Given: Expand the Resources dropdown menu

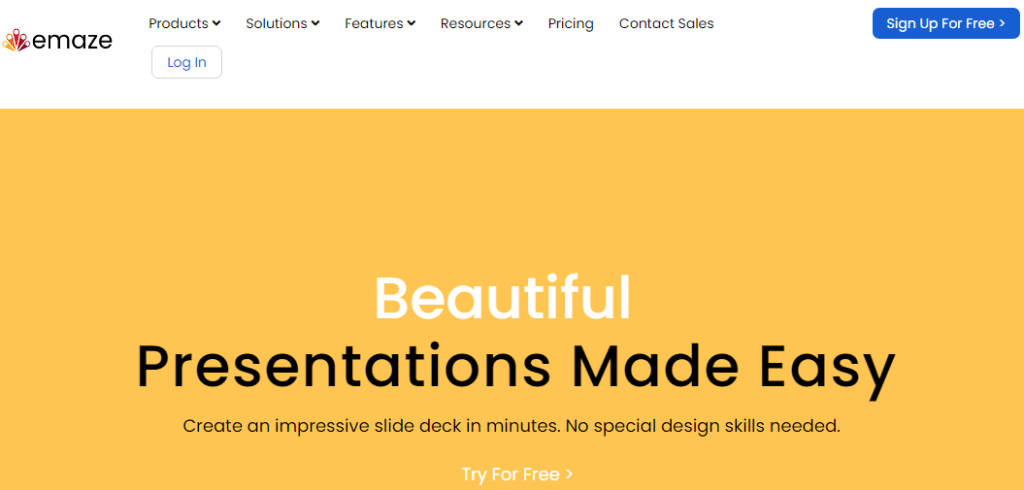Looking at the screenshot, I should pyautogui.click(x=482, y=24).
